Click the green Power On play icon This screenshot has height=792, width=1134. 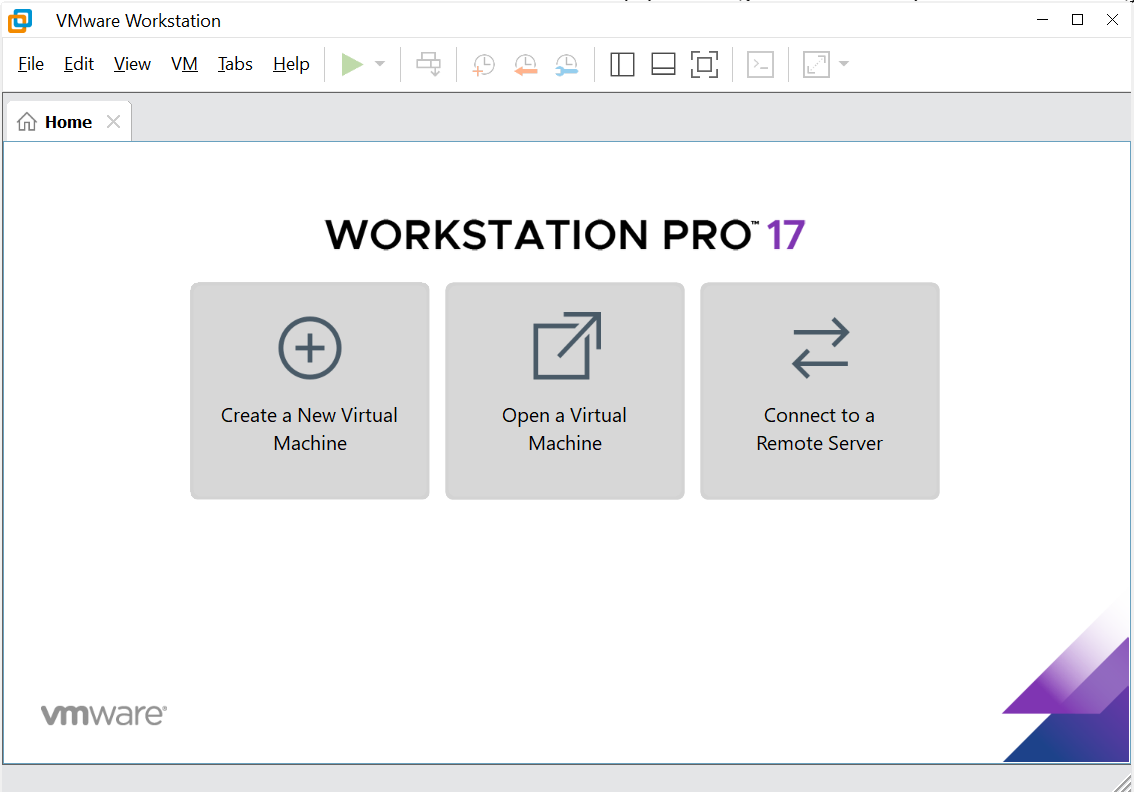pyautogui.click(x=352, y=65)
